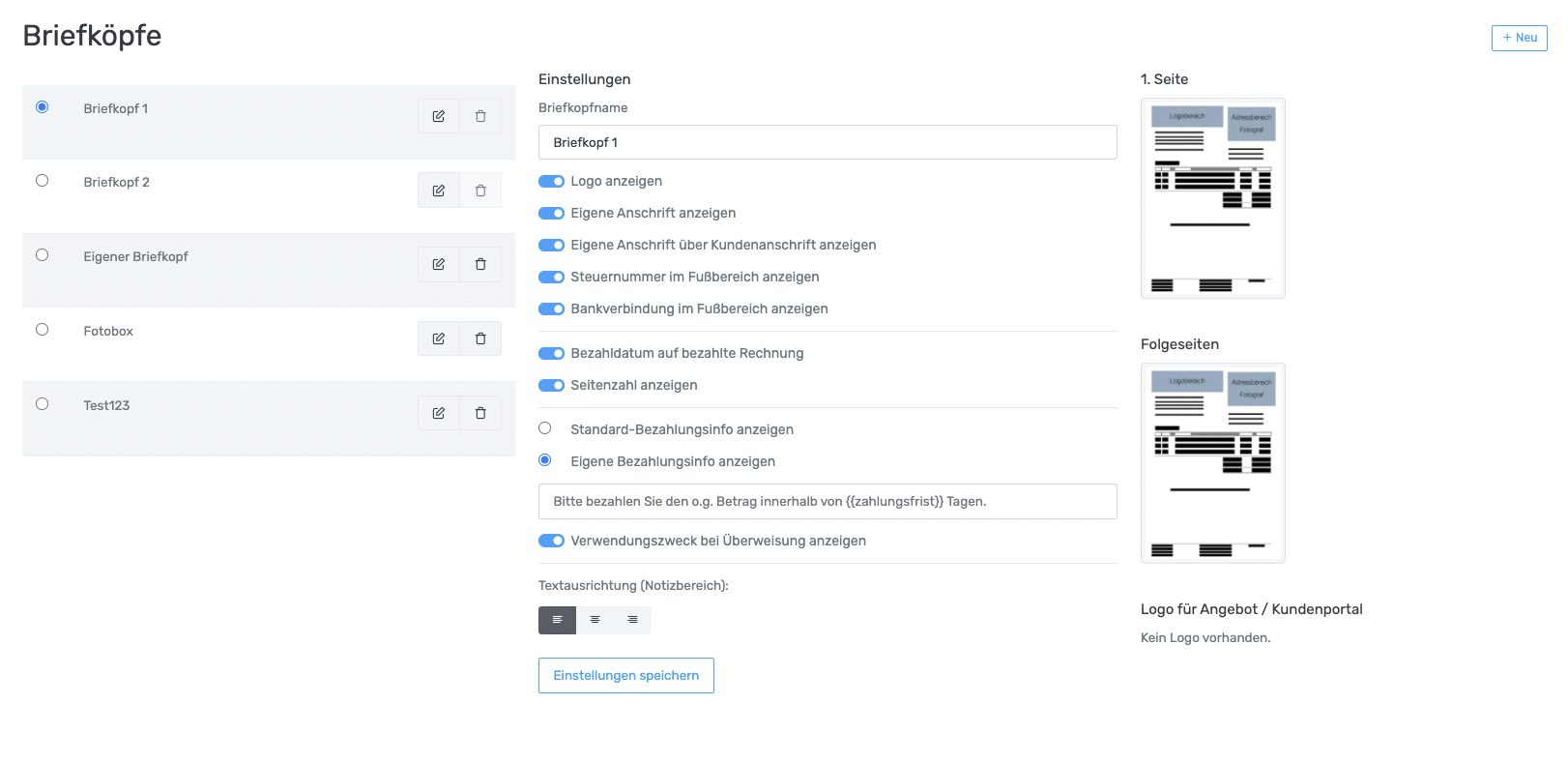Toggle Logo anzeigen switch
1568x763 pixels.
(x=551, y=182)
